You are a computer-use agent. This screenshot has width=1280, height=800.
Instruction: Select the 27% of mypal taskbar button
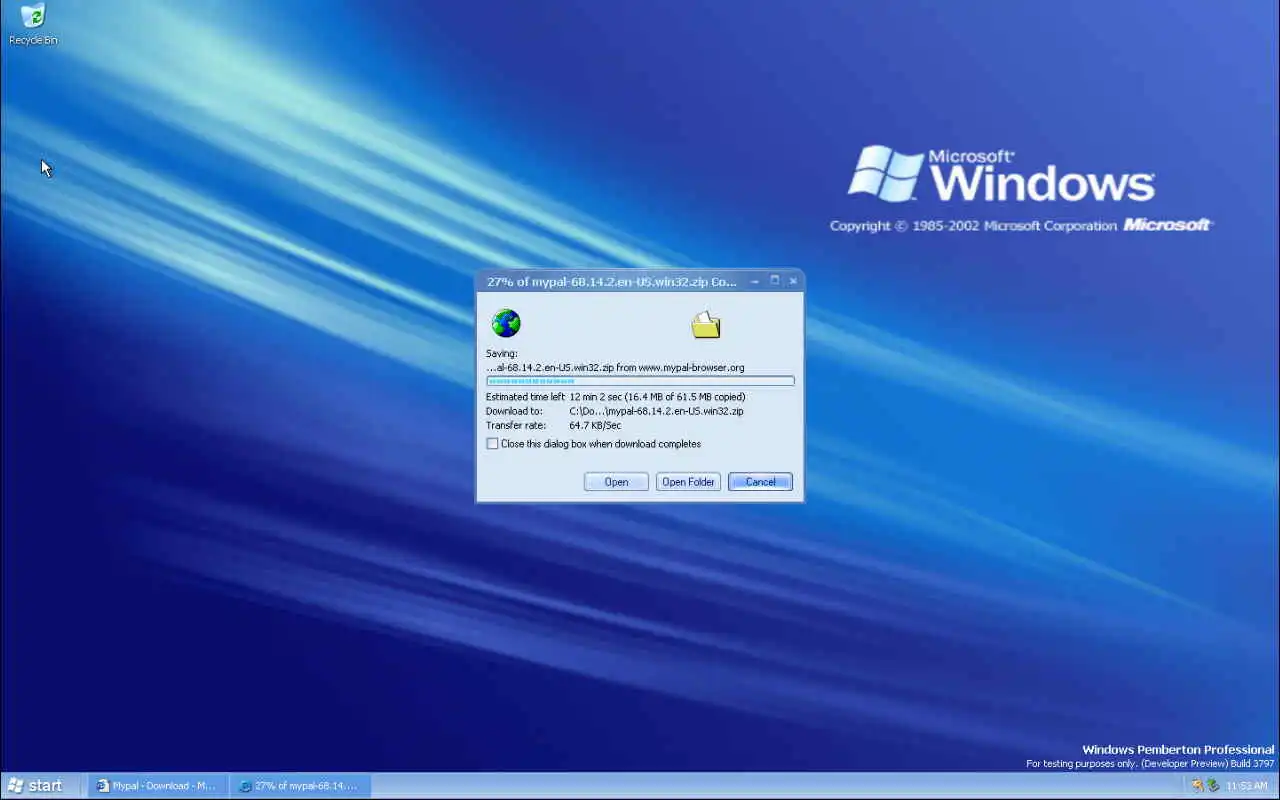click(301, 786)
